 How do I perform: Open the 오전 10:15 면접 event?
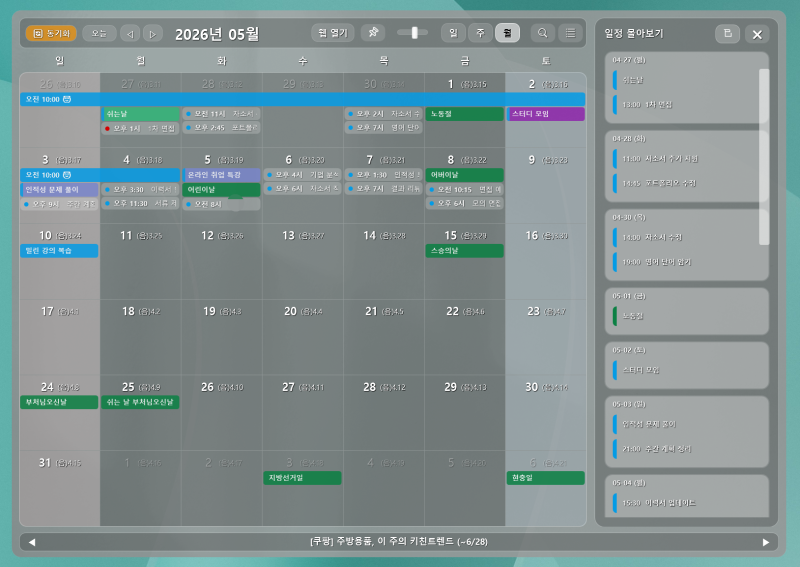click(465, 189)
